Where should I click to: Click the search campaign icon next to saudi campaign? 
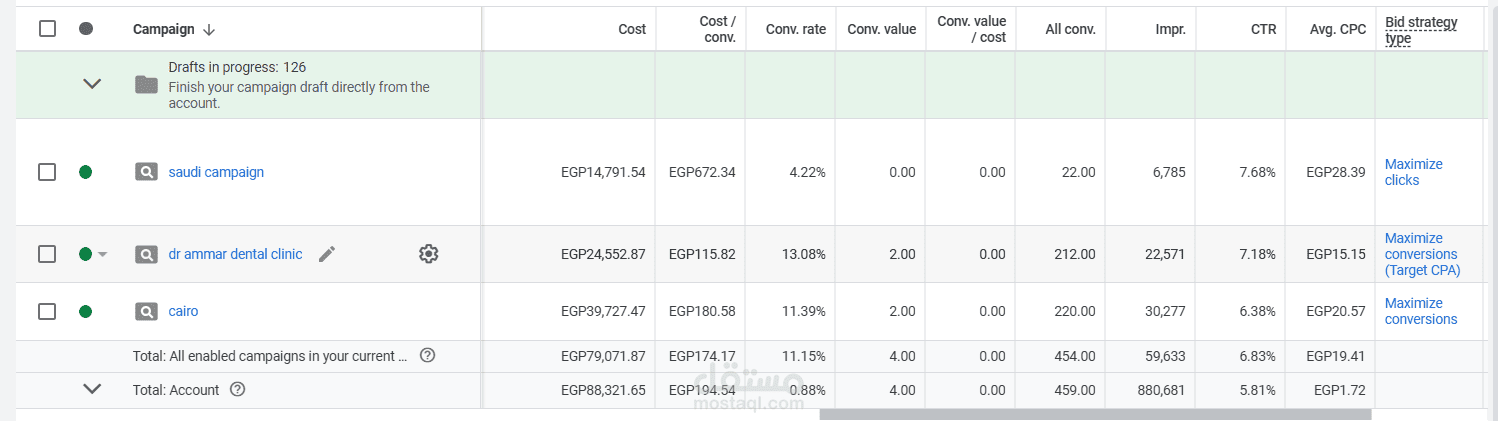pyautogui.click(x=147, y=172)
